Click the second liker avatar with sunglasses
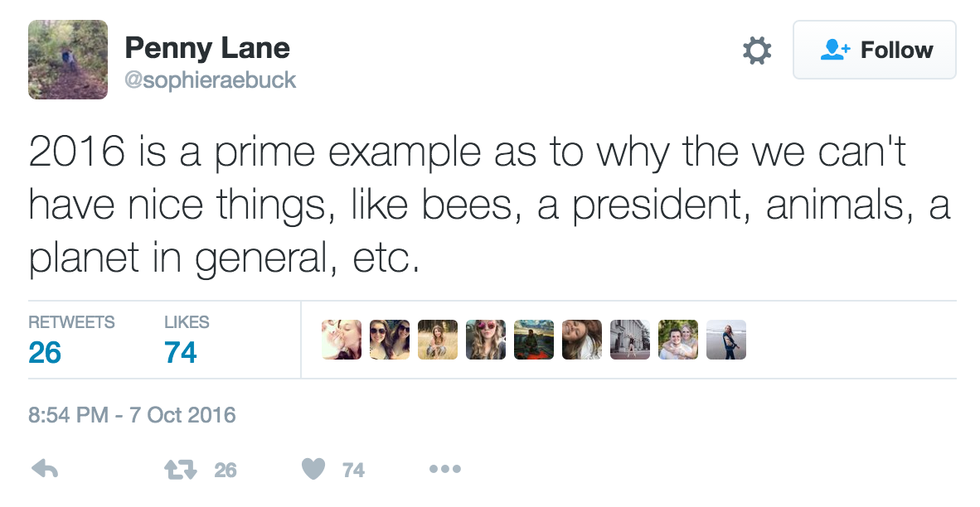The width and height of the screenshot is (980, 507). tap(389, 340)
